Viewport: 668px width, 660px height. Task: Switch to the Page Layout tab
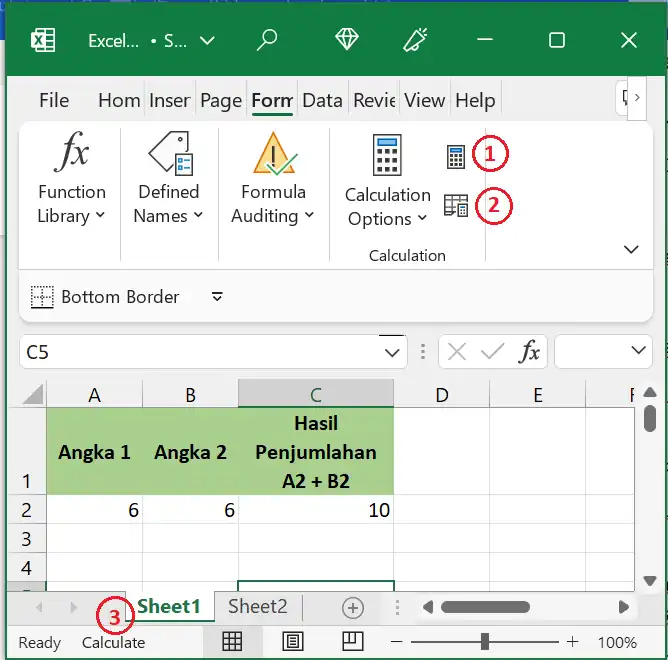click(x=221, y=101)
